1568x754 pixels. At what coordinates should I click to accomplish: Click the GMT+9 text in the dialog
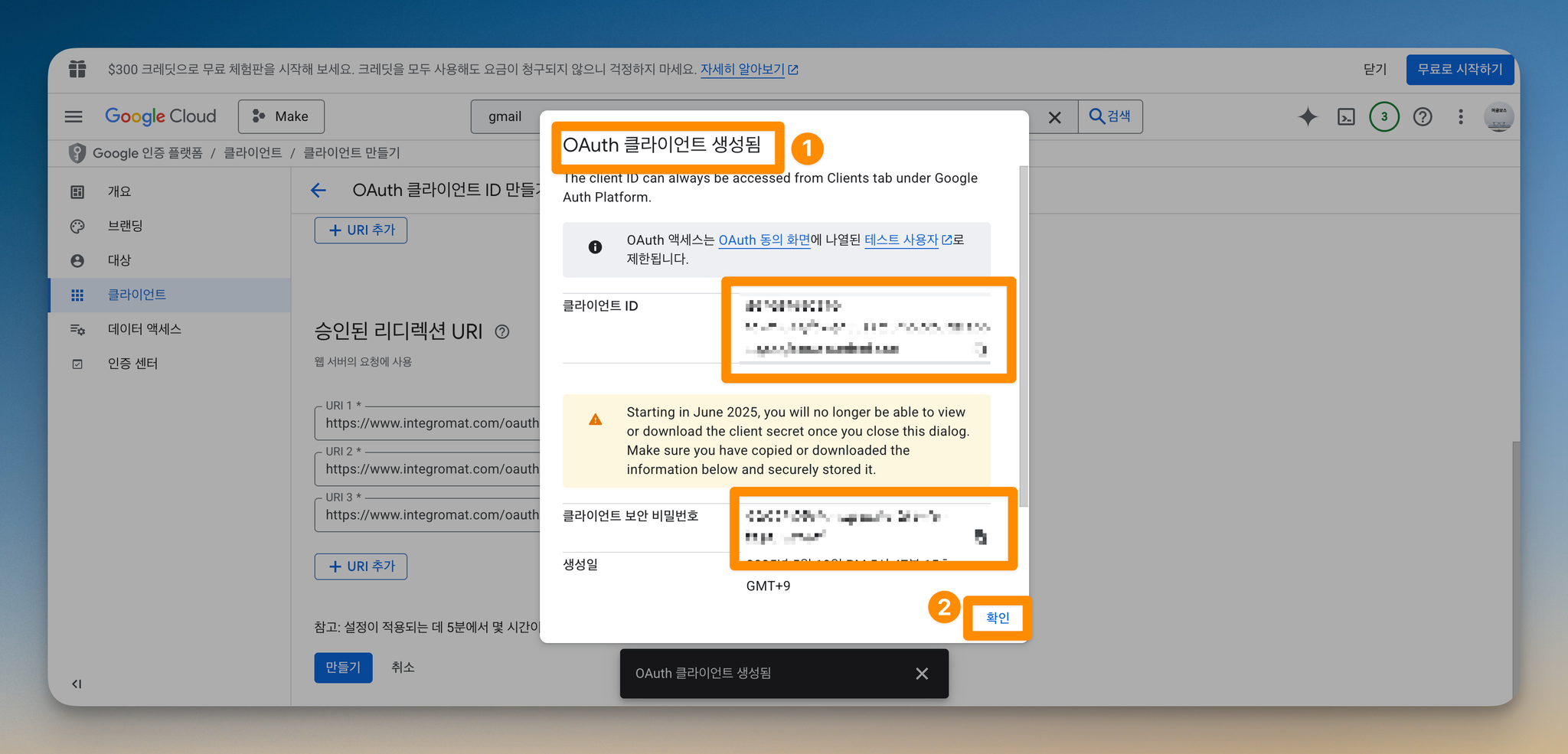[x=768, y=586]
